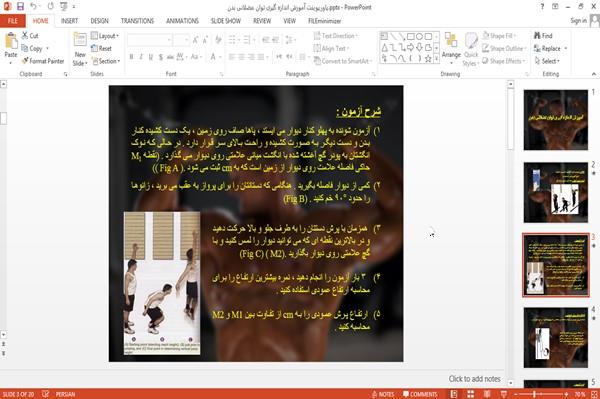Click Convert to SmartArt
Viewport: 600px width, 399px height.
[343, 61]
